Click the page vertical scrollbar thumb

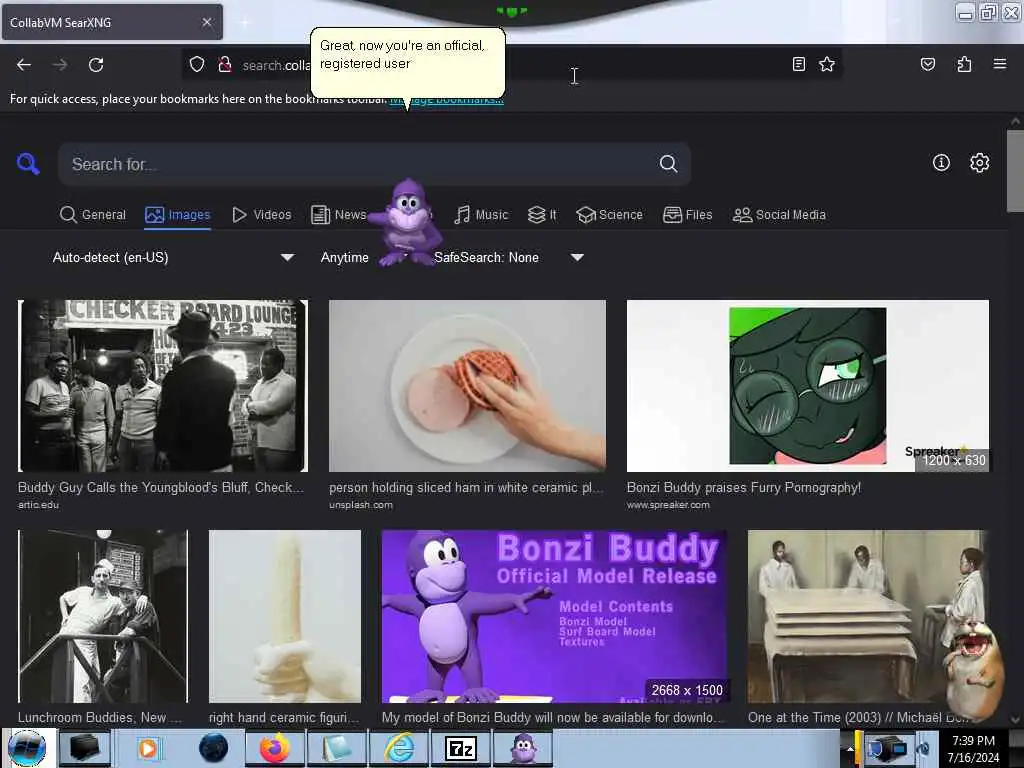point(1015,171)
